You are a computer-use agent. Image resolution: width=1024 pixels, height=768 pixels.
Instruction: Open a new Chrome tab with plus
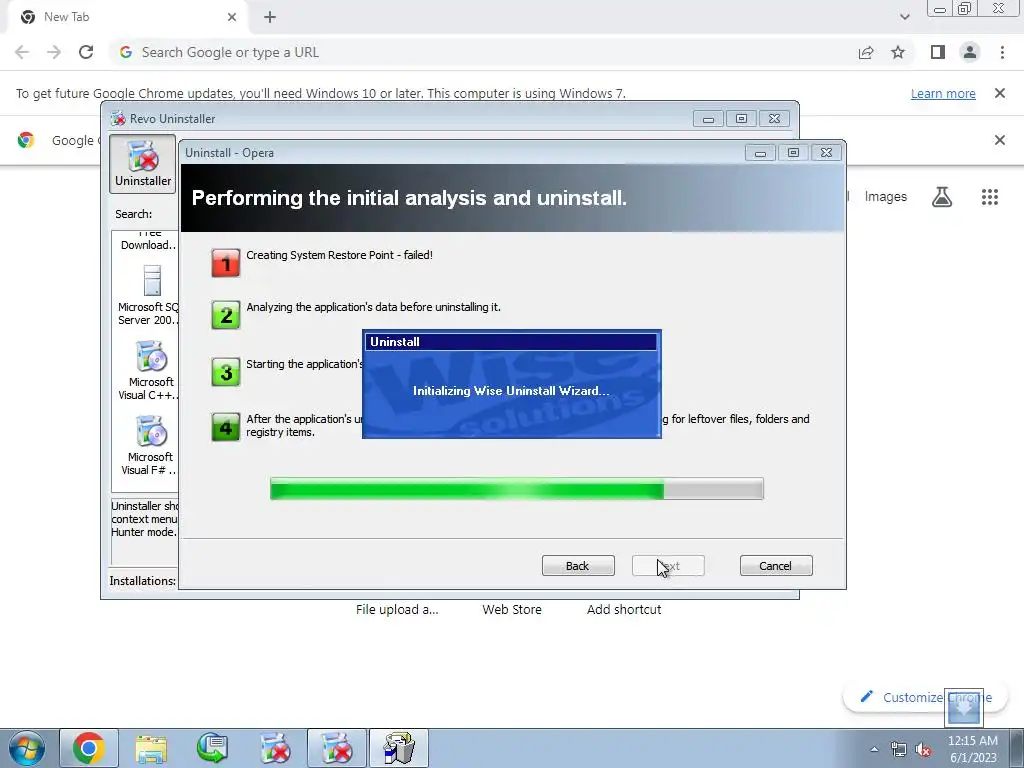coord(270,17)
